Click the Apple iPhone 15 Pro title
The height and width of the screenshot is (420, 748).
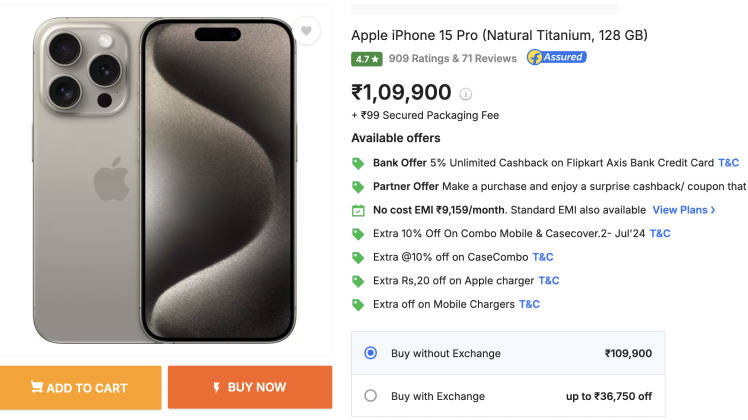tap(499, 35)
